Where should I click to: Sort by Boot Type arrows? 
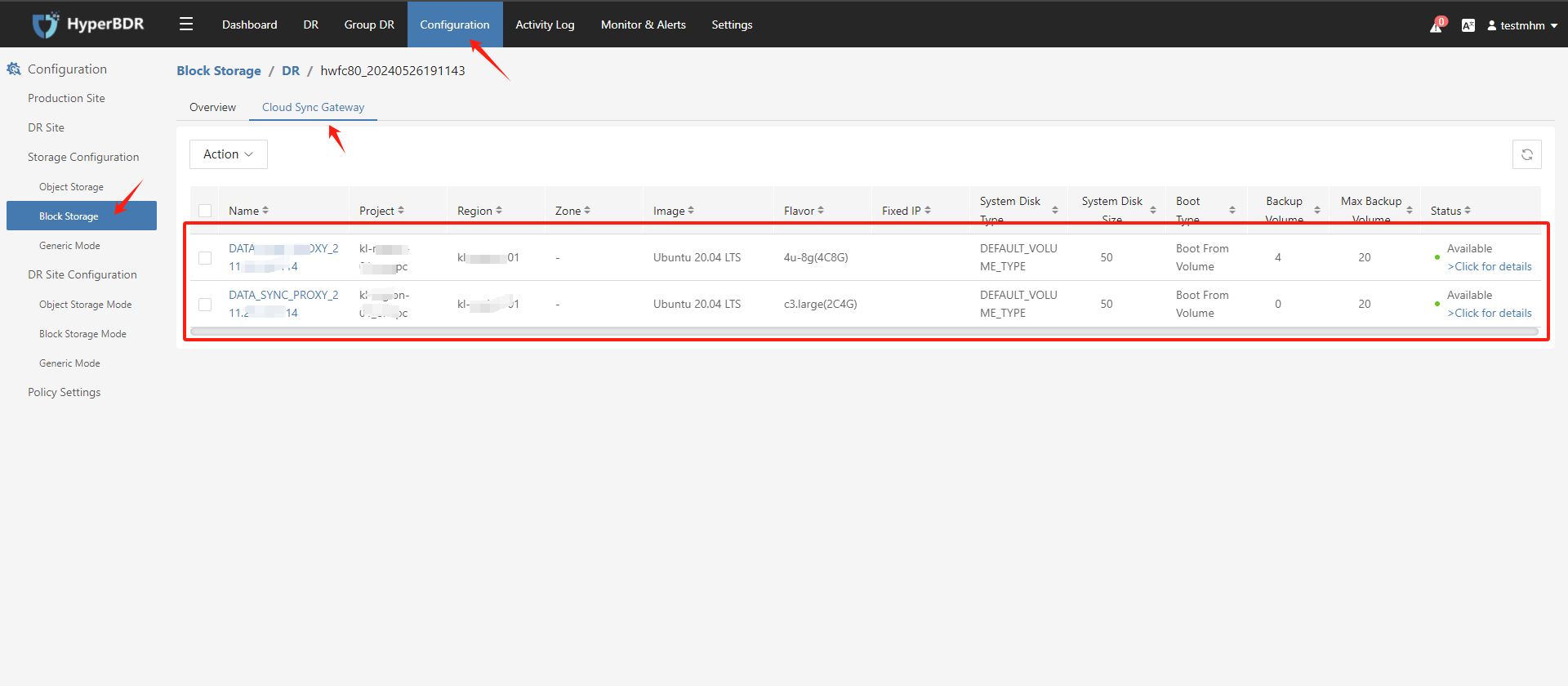click(1232, 211)
